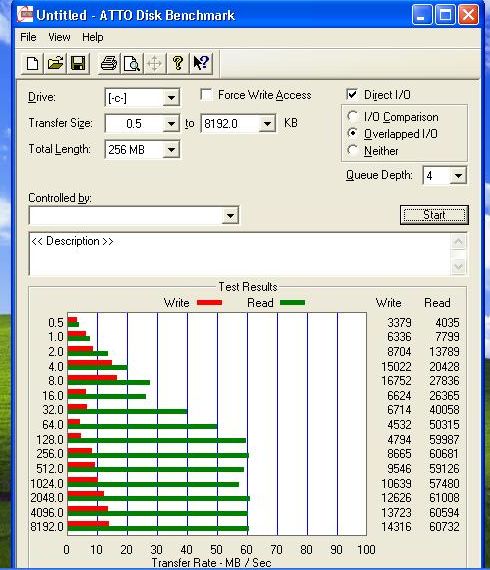Open Print Preview toolbar icon
This screenshot has height=570, width=490.
click(132, 63)
